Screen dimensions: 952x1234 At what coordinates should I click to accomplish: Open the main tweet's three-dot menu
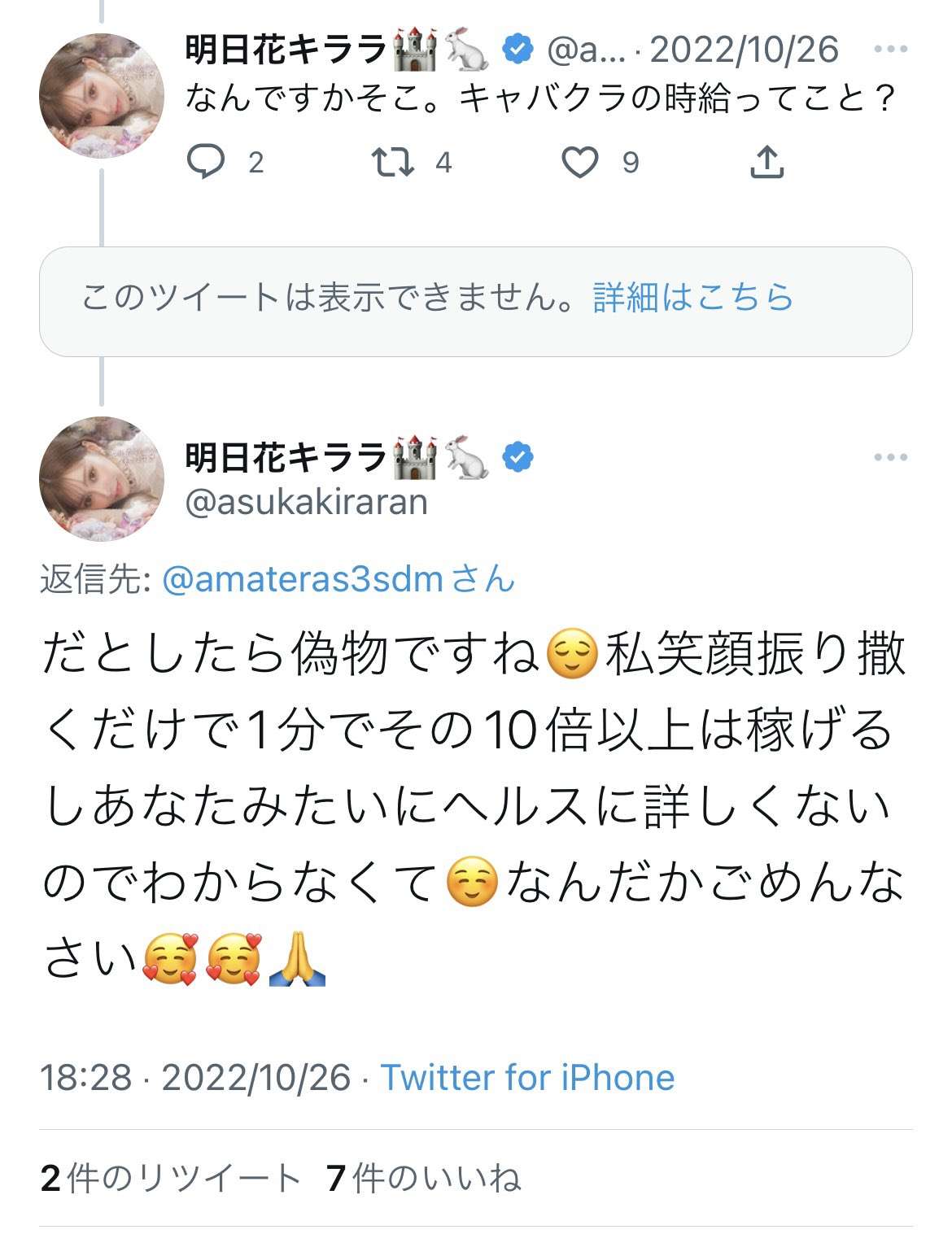coord(890,457)
